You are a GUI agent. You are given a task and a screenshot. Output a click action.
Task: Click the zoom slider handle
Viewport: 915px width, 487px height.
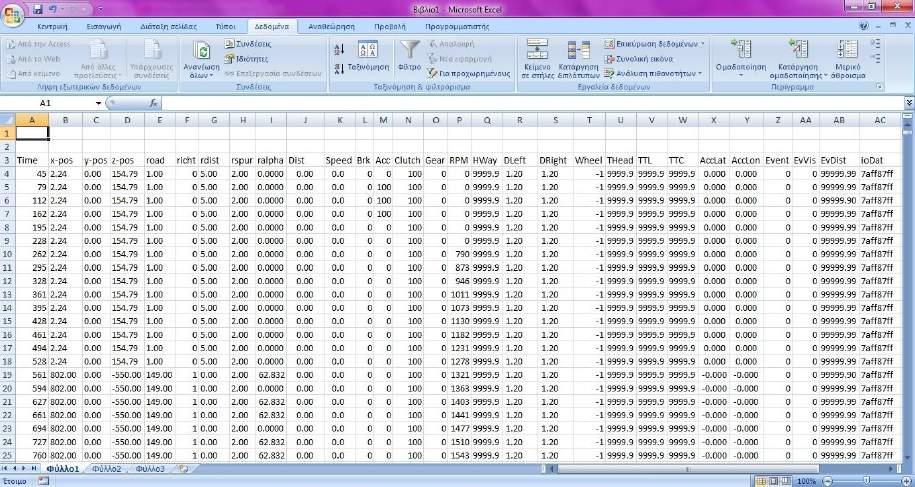[x=867, y=481]
